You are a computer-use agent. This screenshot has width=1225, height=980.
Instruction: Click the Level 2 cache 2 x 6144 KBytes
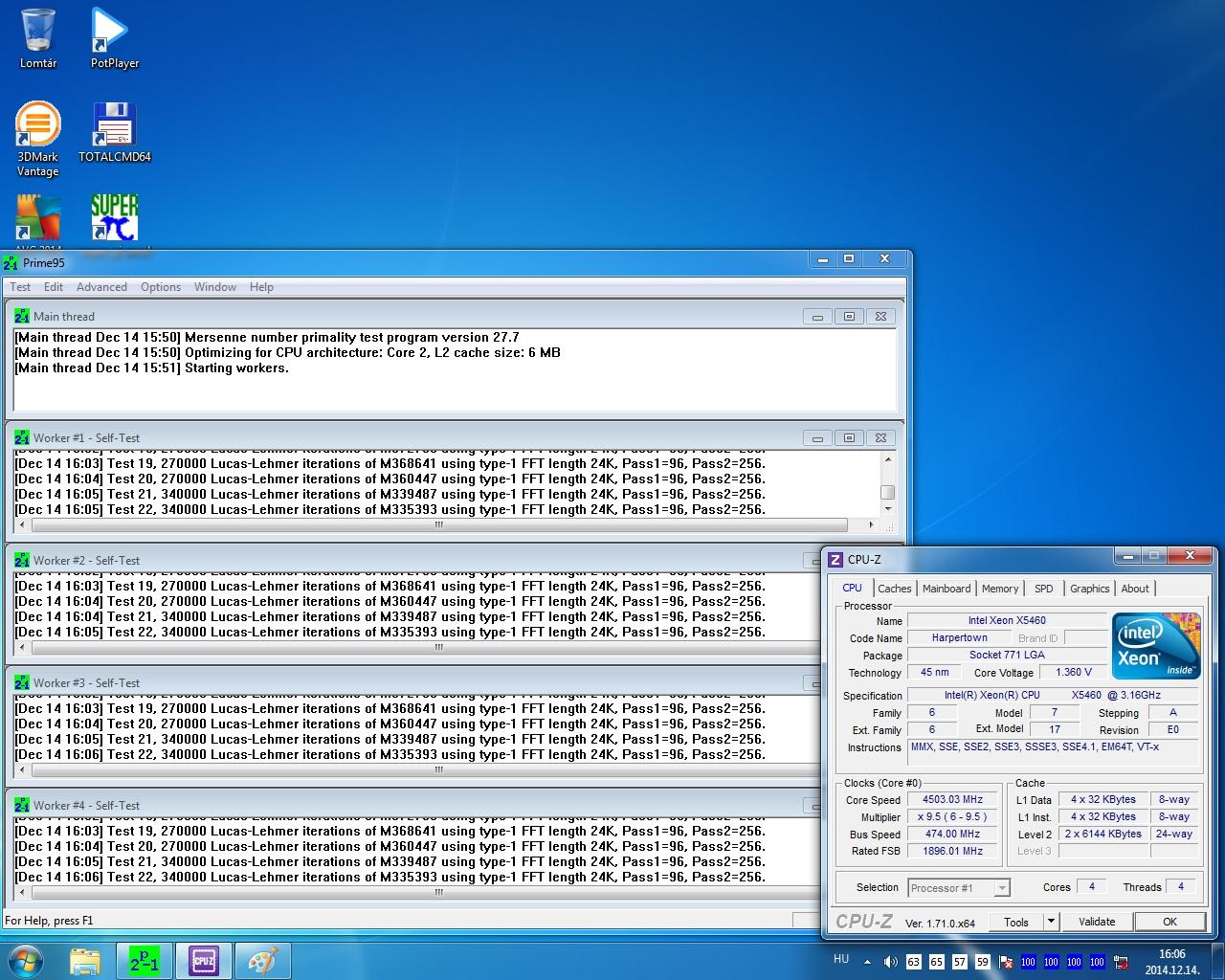(1103, 834)
